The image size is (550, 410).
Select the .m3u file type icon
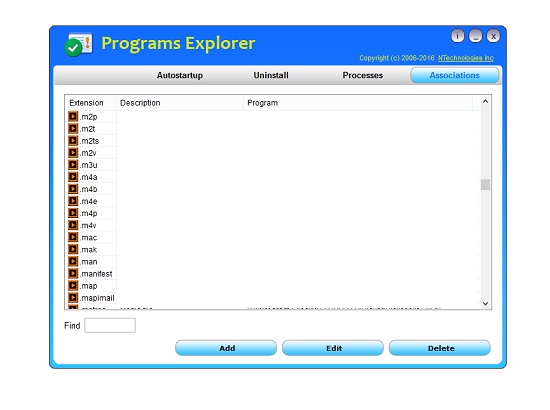(x=73, y=164)
